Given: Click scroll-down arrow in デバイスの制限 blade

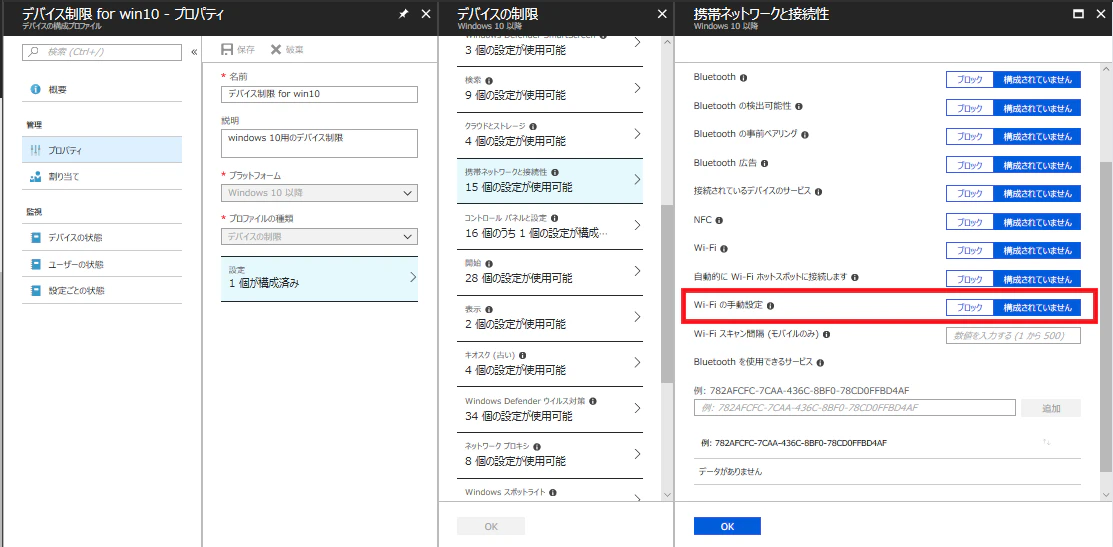Looking at the screenshot, I should 667,494.
